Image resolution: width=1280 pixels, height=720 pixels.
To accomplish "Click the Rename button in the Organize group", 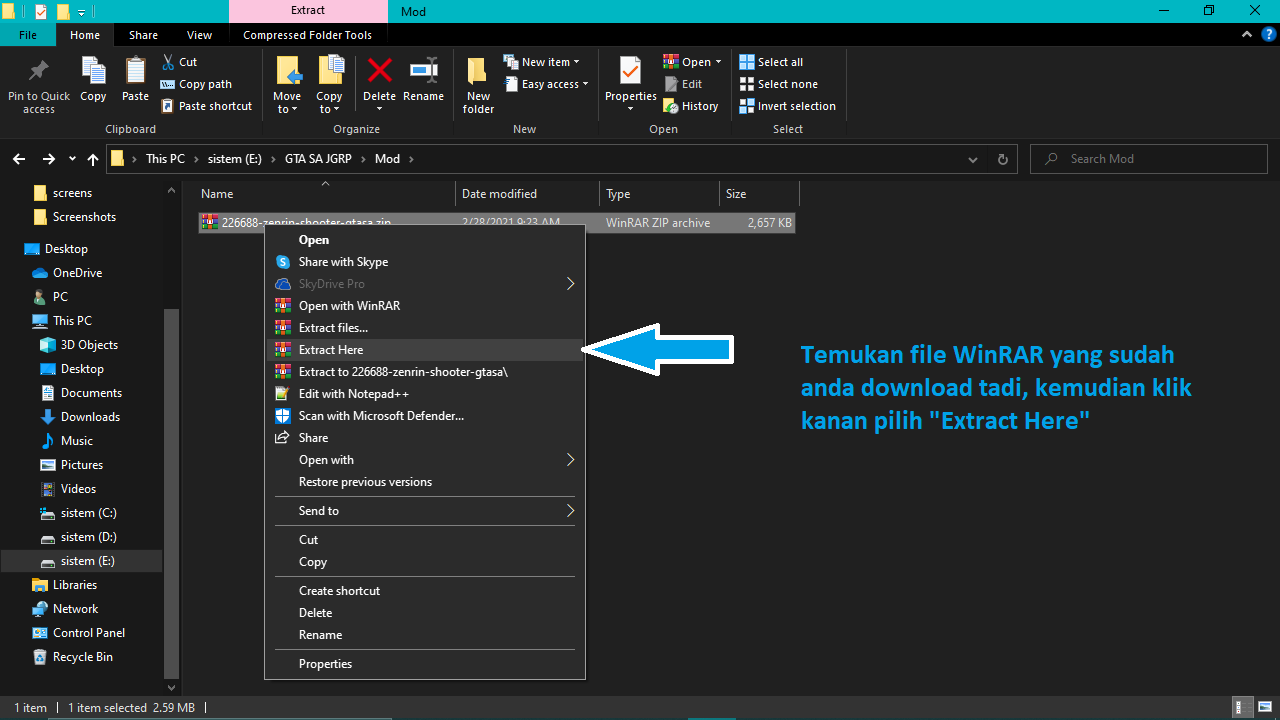I will [423, 79].
